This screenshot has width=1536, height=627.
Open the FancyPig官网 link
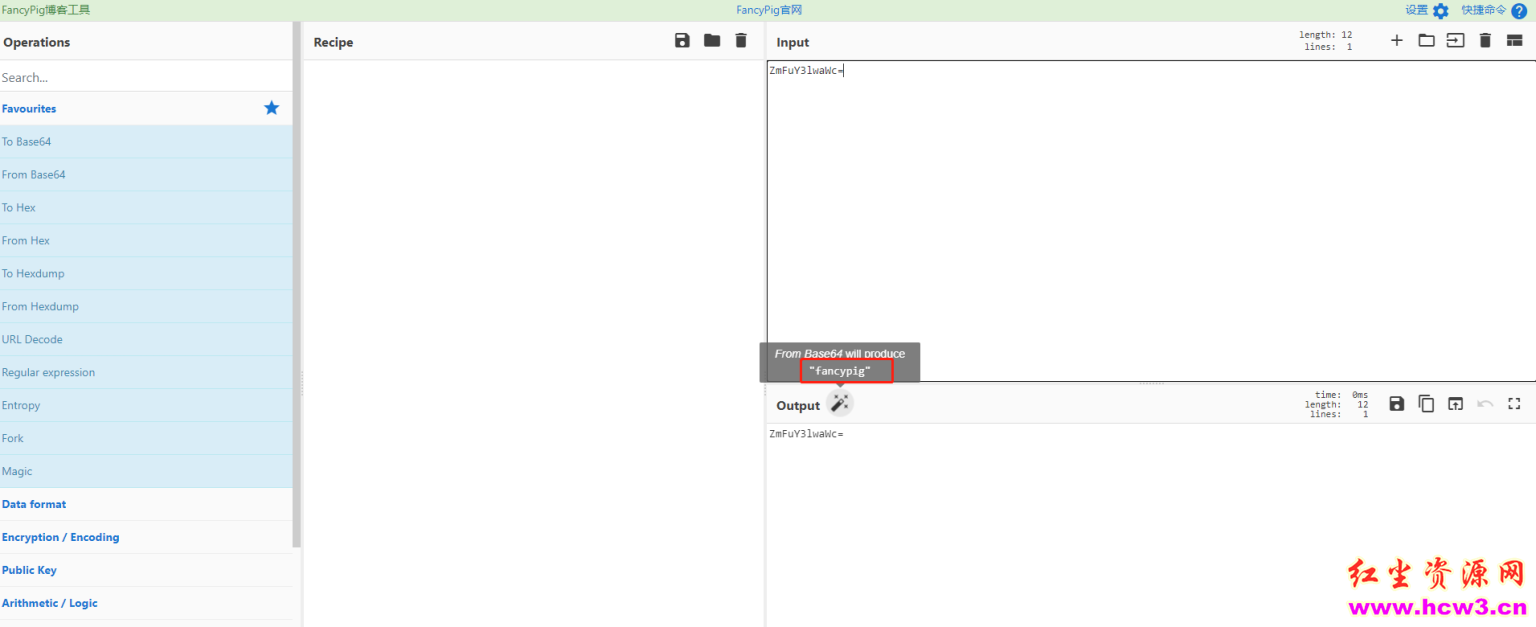point(769,10)
